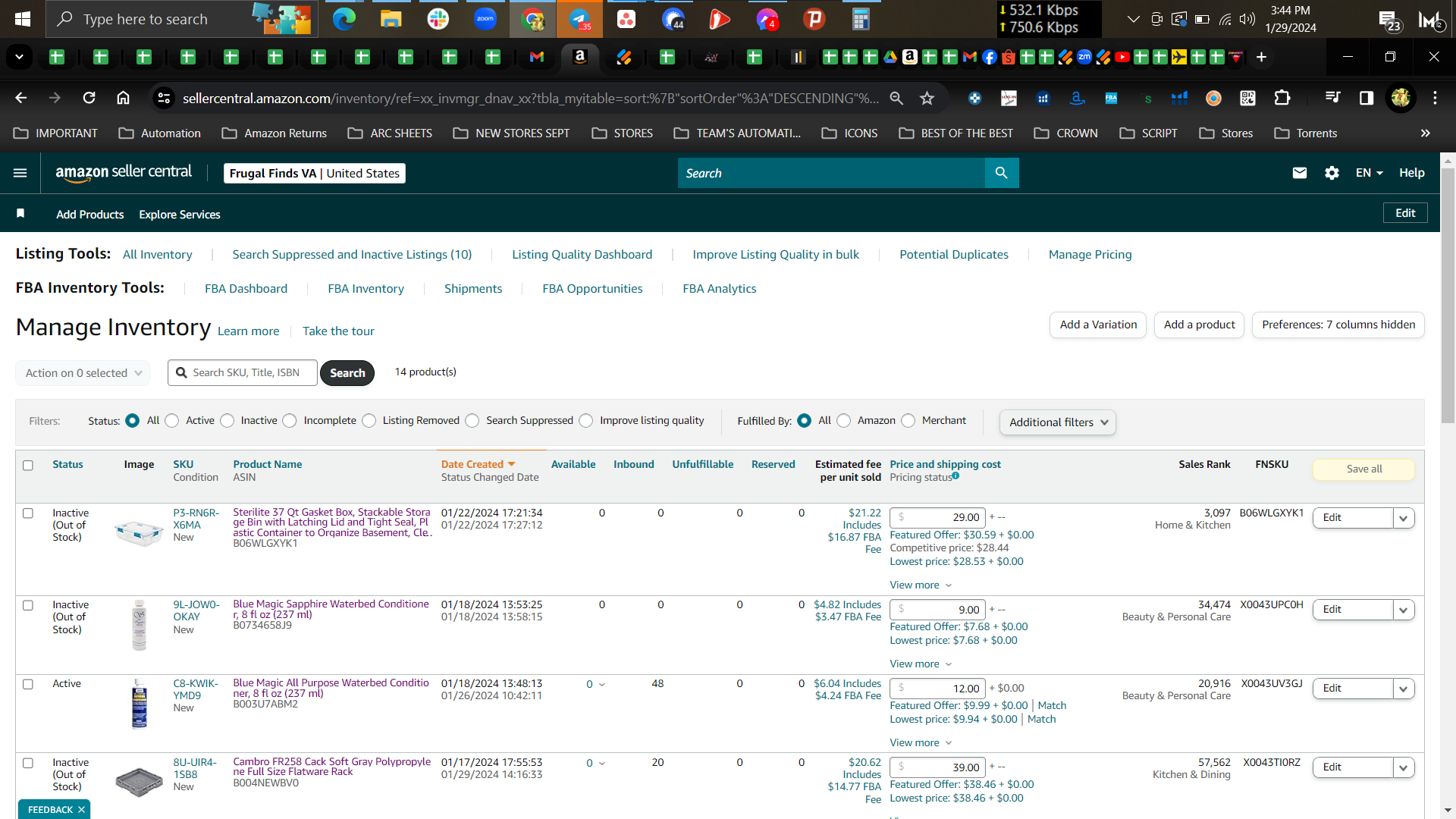1456x819 pixels.
Task: Show more bookmarks with the double chevron
Action: point(1426,133)
